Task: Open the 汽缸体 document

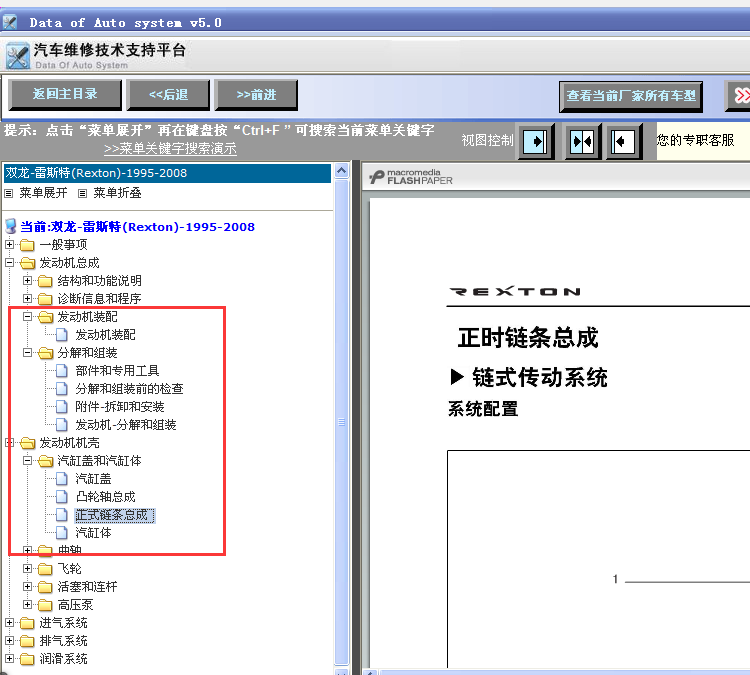Action: pos(93,532)
